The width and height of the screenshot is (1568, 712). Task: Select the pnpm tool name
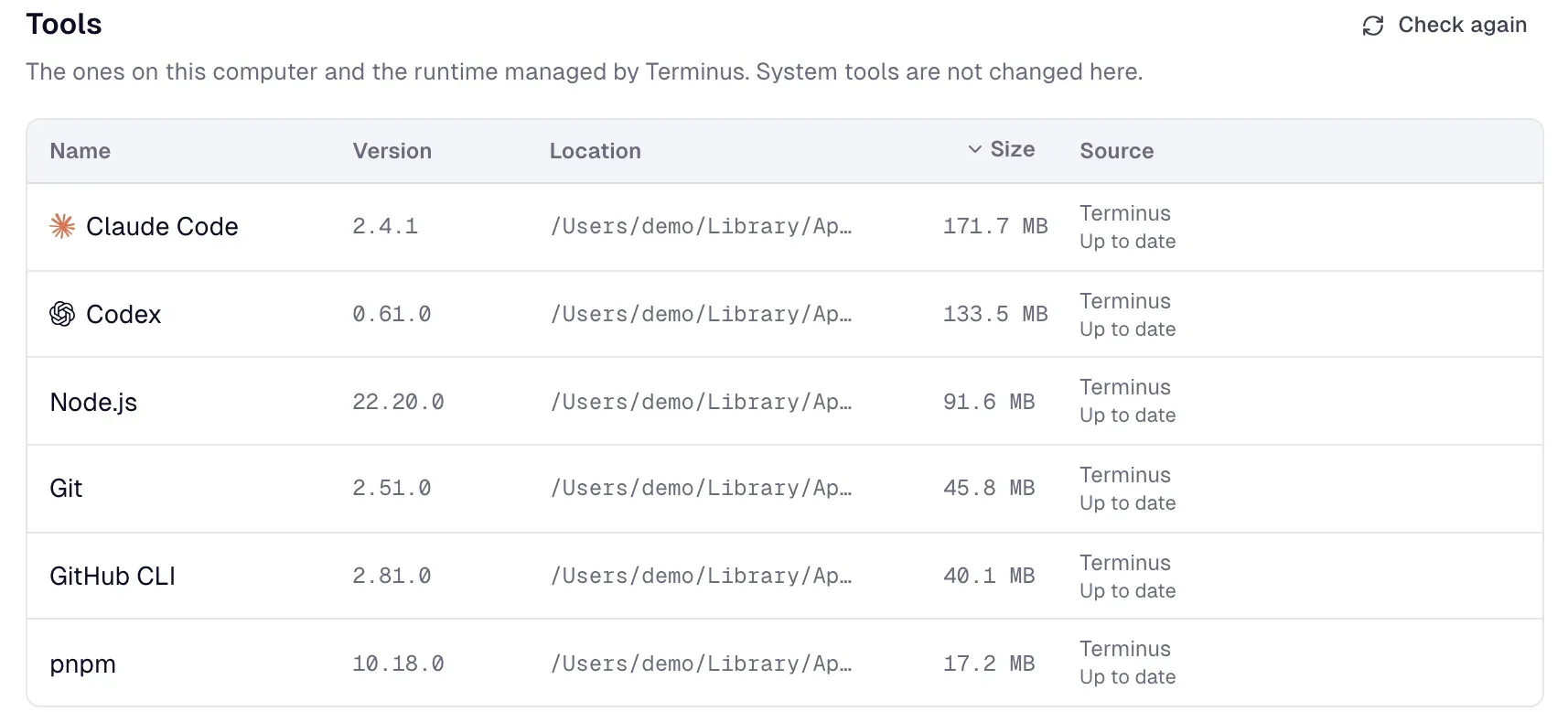83,664
